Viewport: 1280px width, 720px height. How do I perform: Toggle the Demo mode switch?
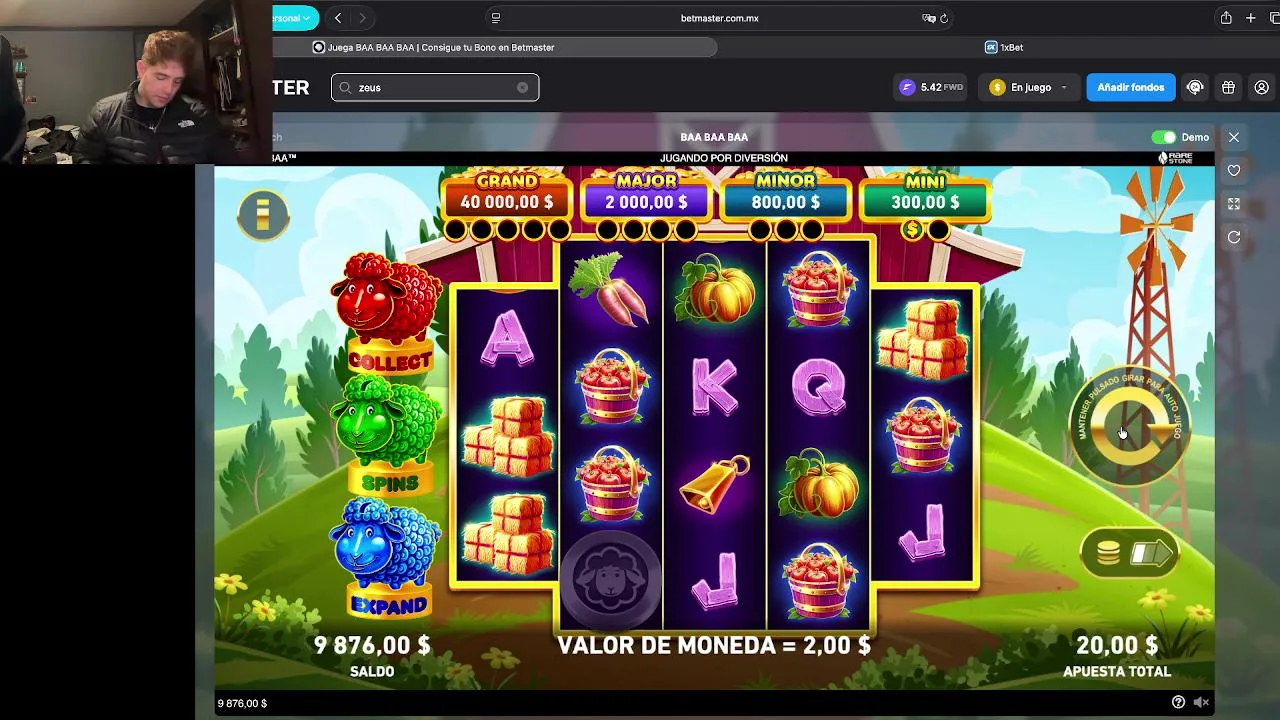(x=1164, y=137)
